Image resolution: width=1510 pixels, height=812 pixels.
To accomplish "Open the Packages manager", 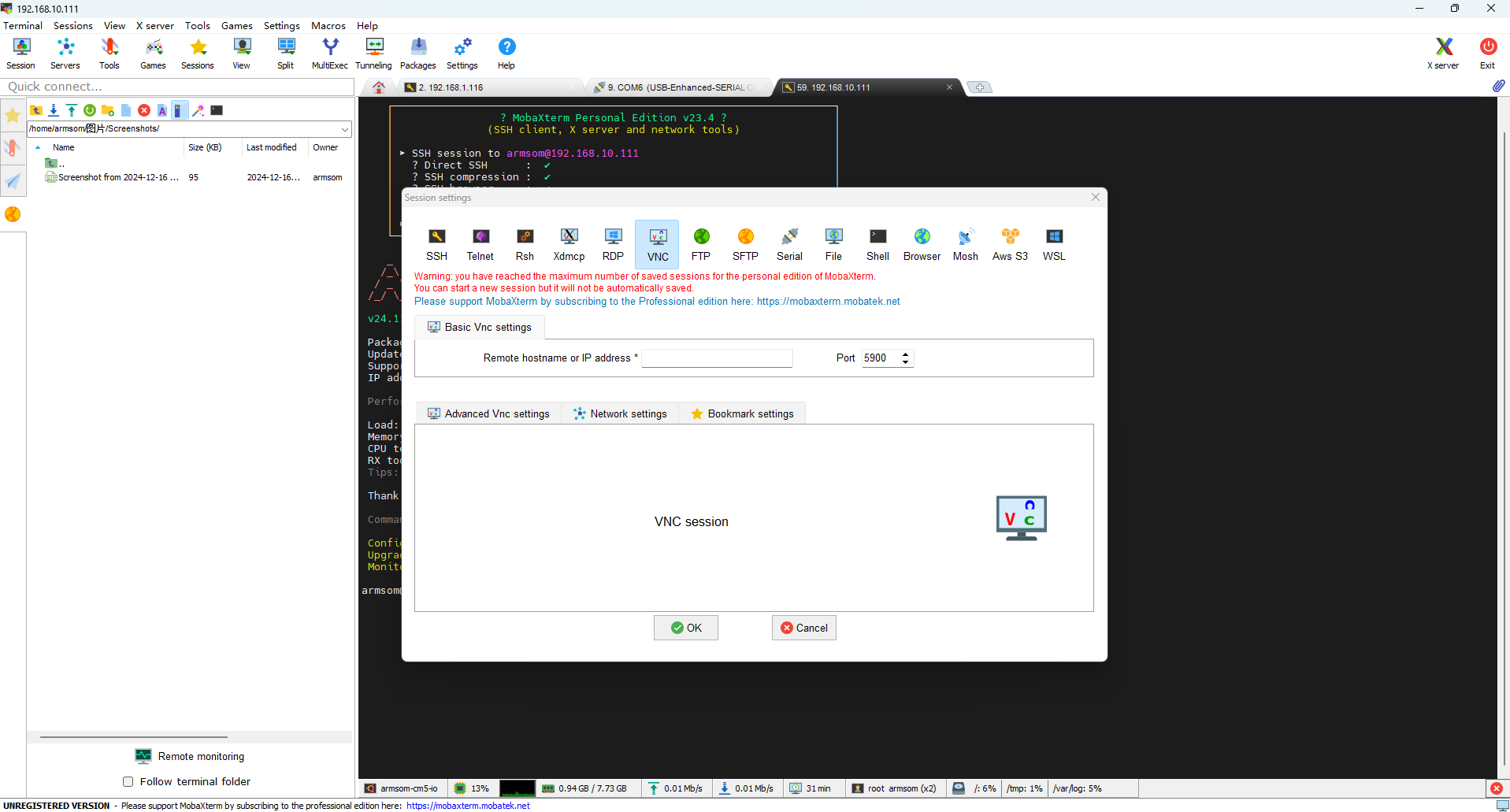I will 417,52.
